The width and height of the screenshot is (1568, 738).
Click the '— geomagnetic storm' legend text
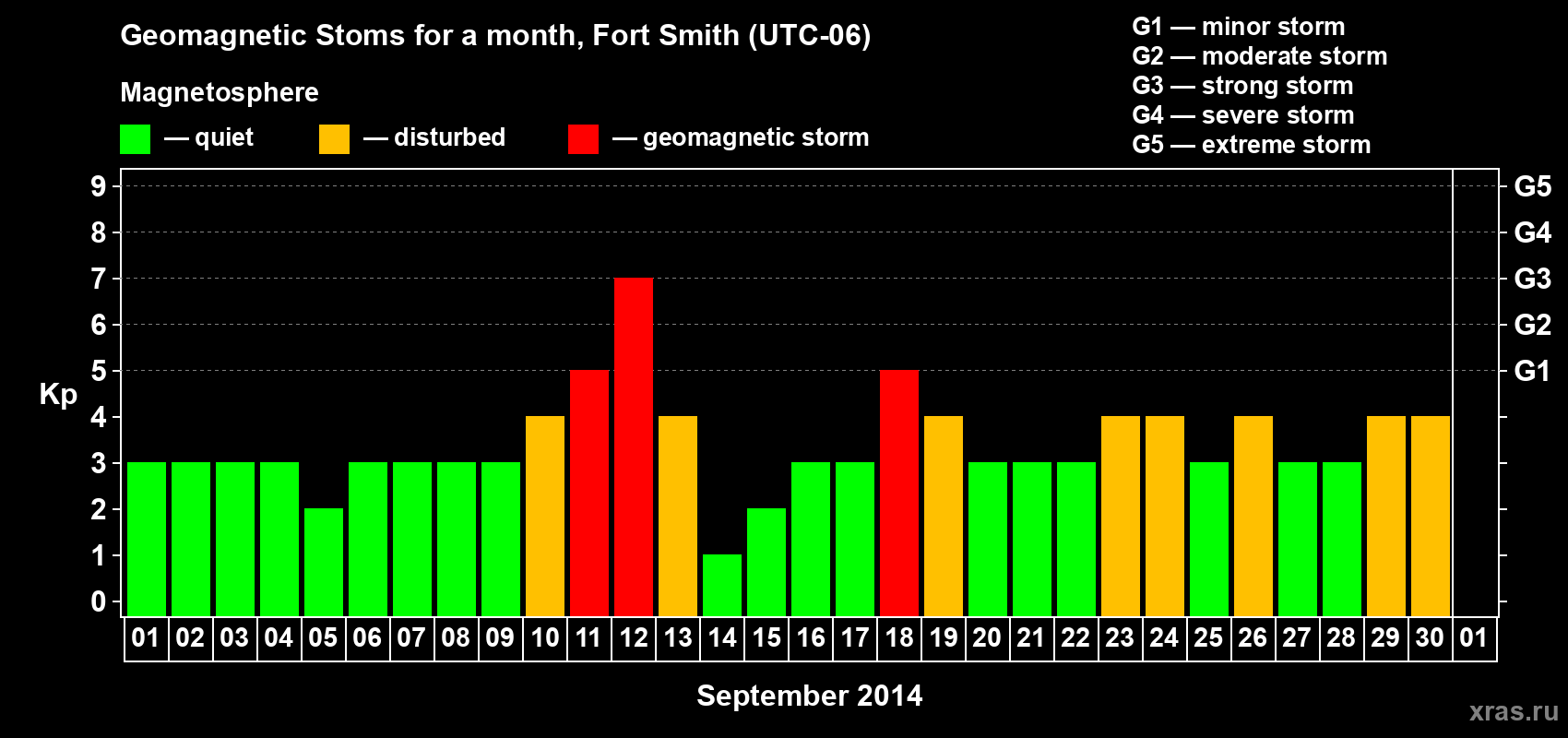tap(741, 137)
